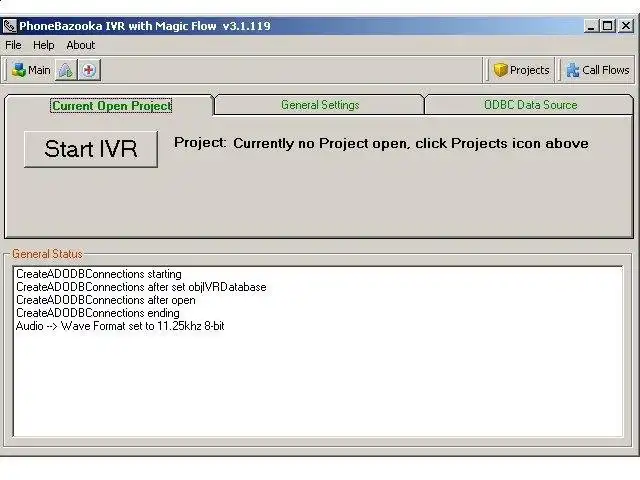Screen dimensions: 640x480
Task: Click the General Status group label
Action: coord(47,254)
